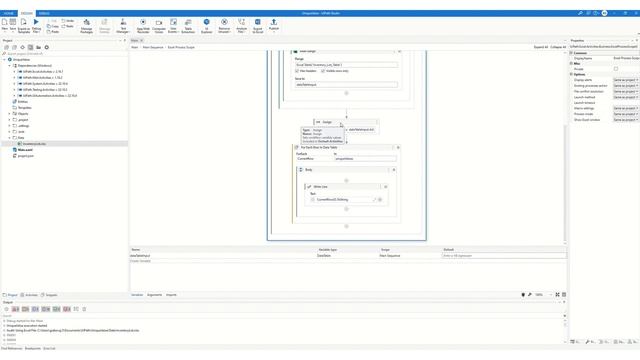Open Manage Packages

(87, 26)
